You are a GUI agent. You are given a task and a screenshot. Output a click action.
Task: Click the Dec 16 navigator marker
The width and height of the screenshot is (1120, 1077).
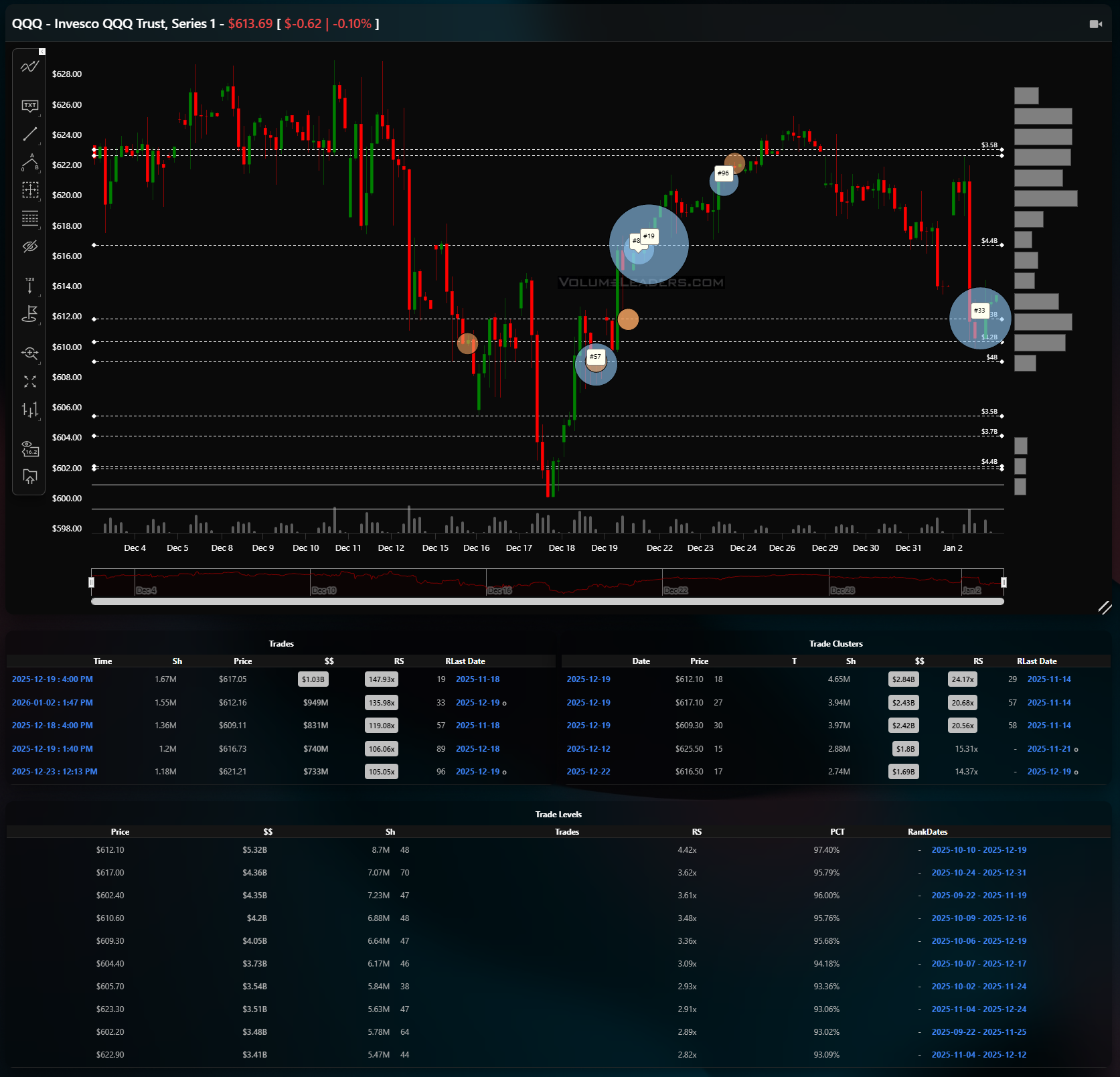click(499, 590)
